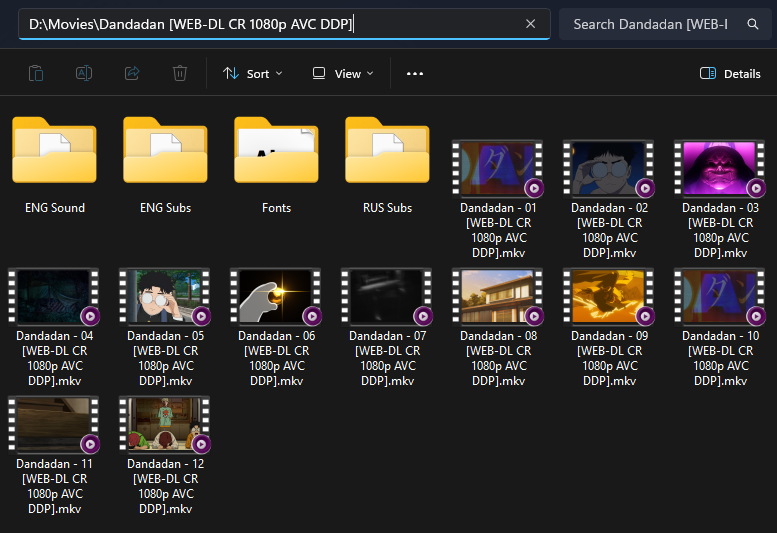This screenshot has width=777, height=533.
Task: Open the Sort dropdown
Action: pos(253,74)
